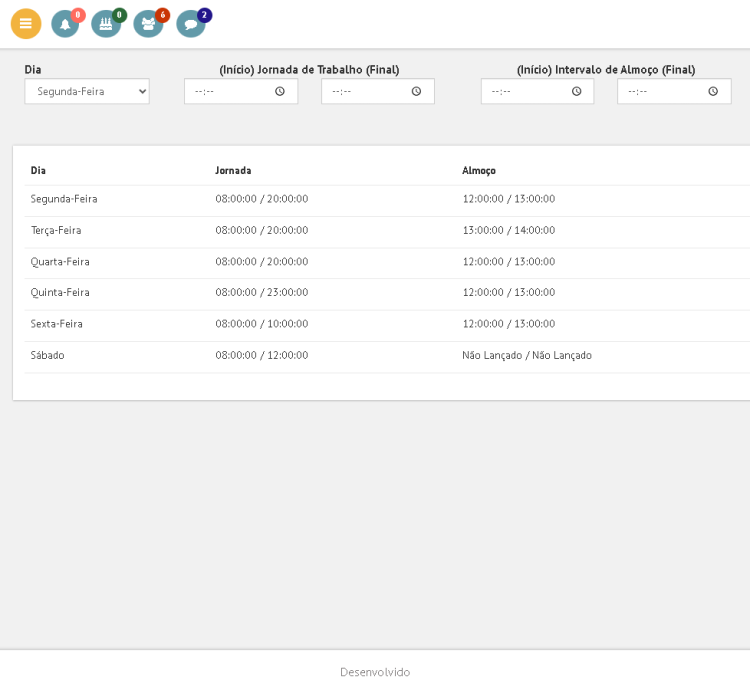Open the users group icon

[x=148, y=24]
